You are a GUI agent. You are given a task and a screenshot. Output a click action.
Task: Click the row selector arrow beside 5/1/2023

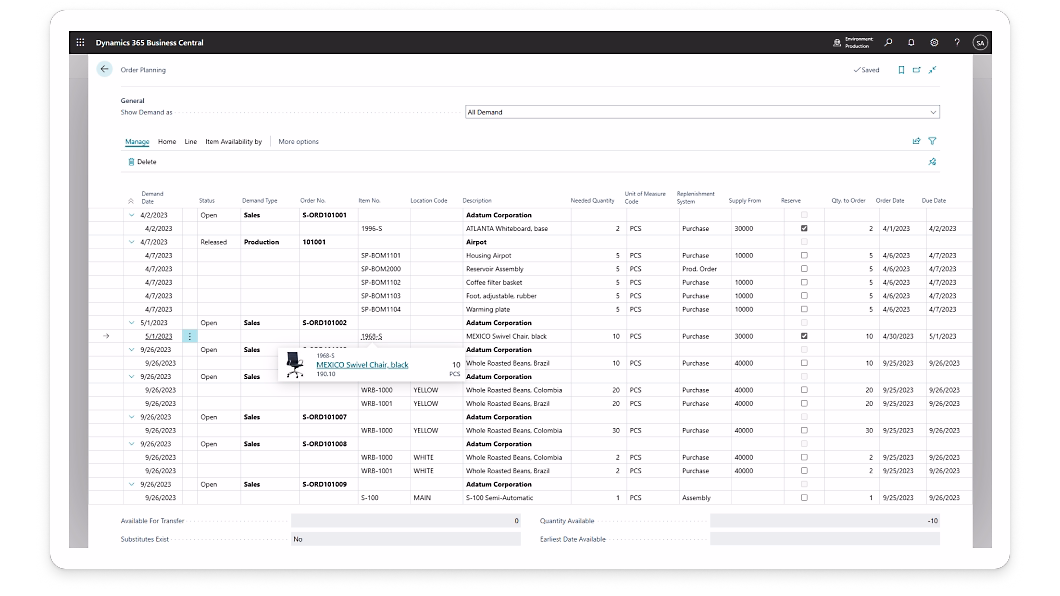pos(106,336)
